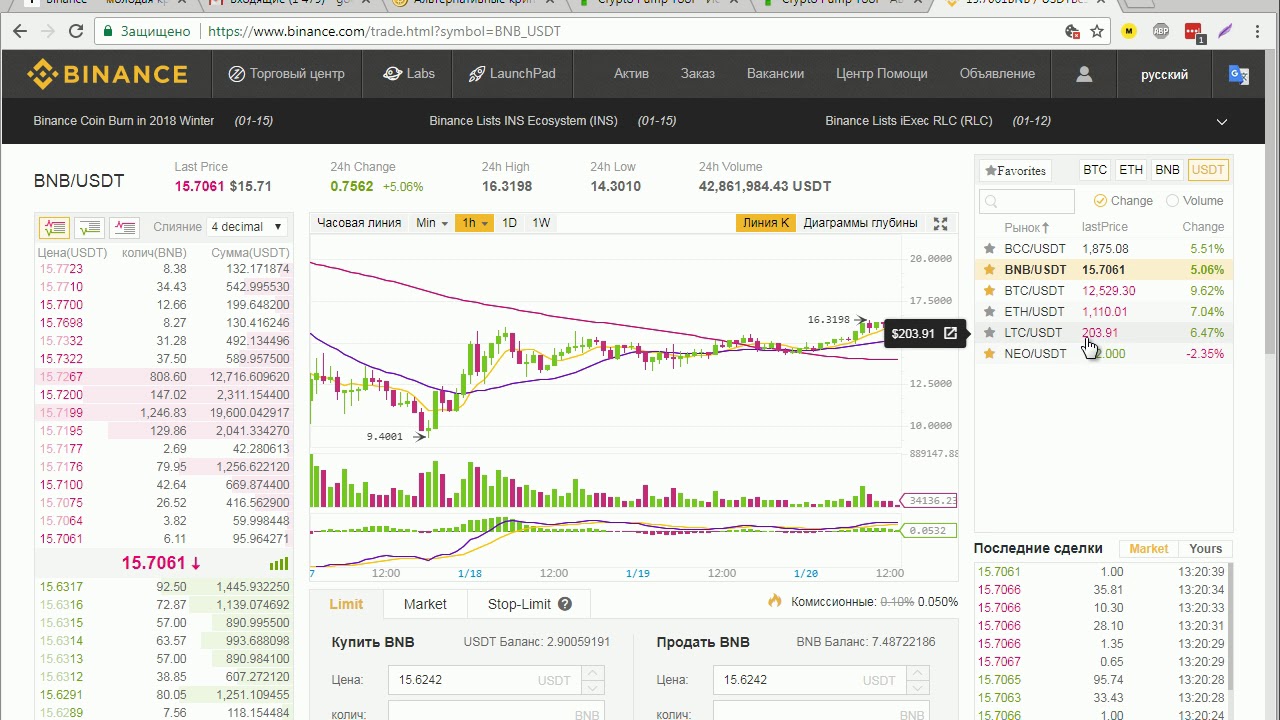Click the yellow M extension icon
This screenshot has width=1280, height=720.
tap(1129, 31)
